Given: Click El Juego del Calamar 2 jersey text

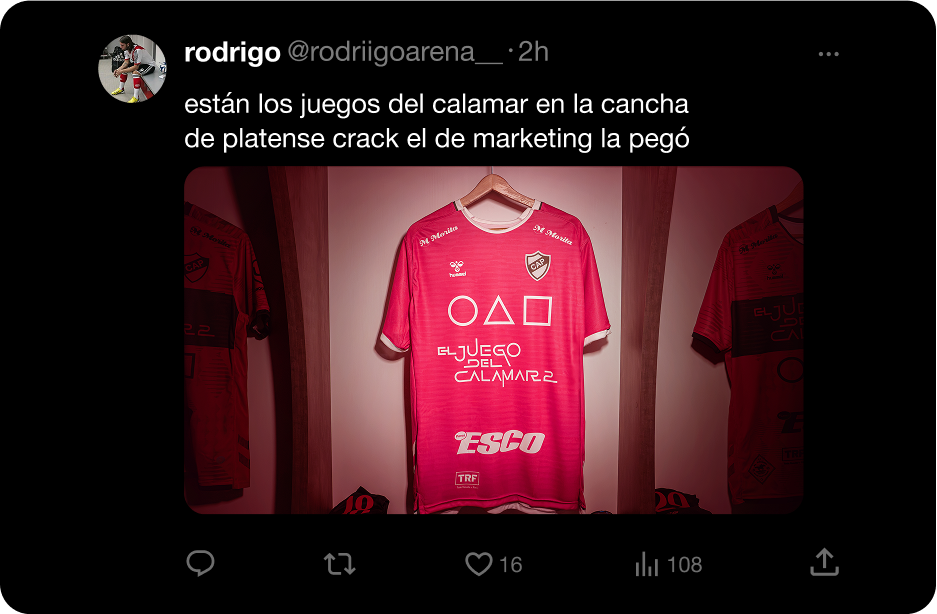Looking at the screenshot, I should pyautogui.click(x=497, y=363).
